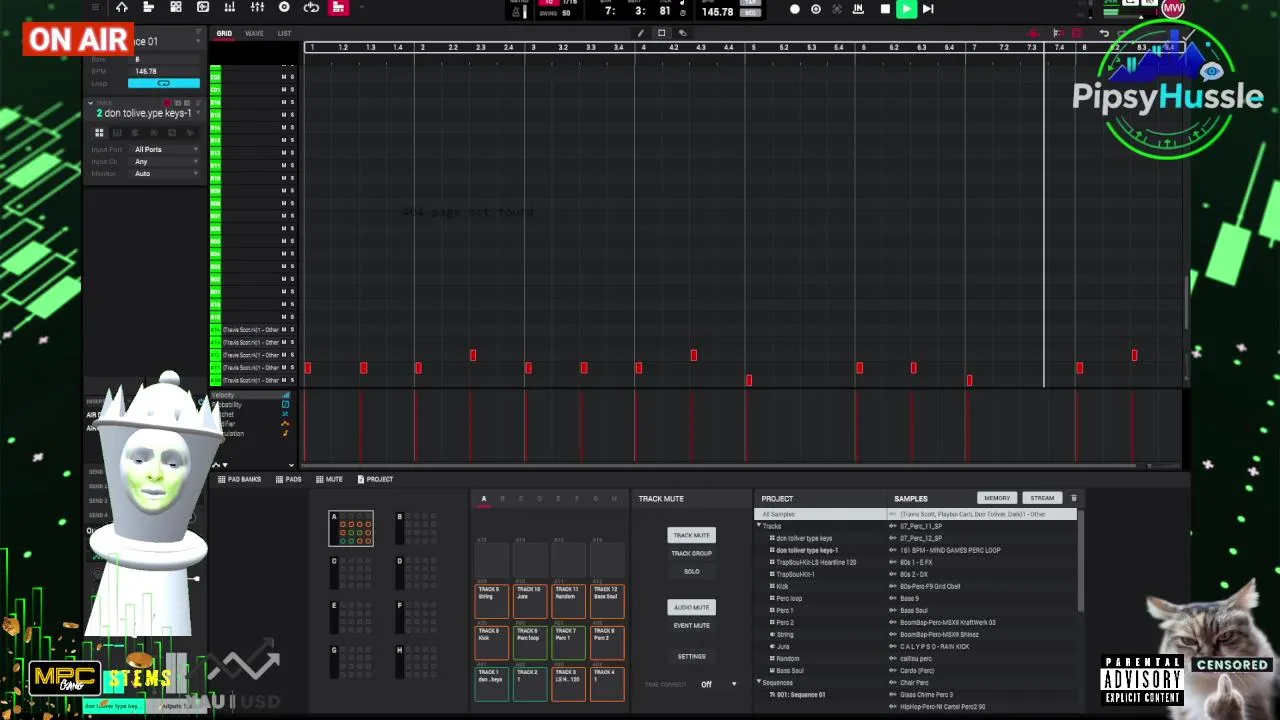Open the Track View mode icon
This screenshot has height=720, width=1280.
tap(148, 8)
